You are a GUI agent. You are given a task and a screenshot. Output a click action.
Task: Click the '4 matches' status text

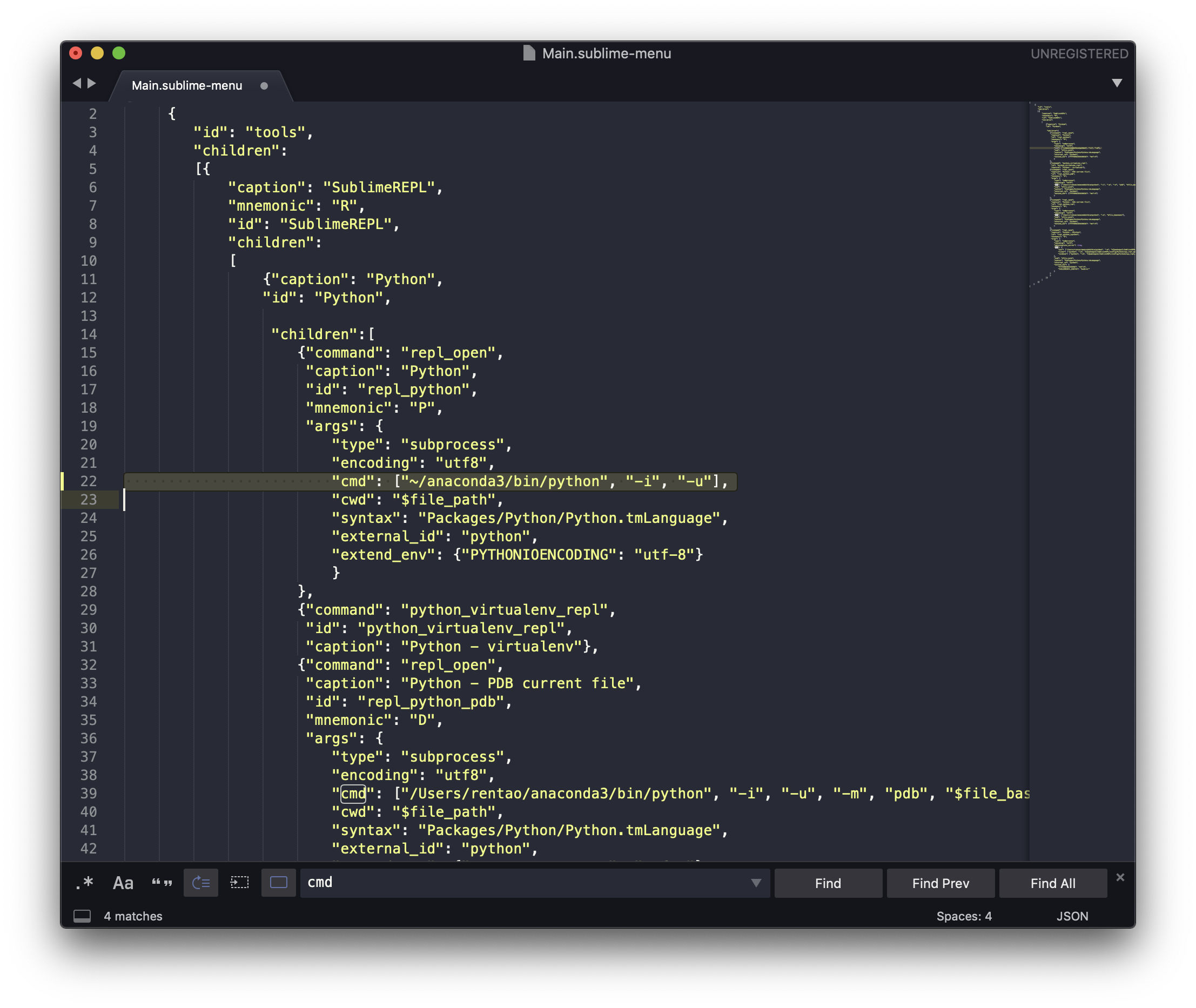click(133, 916)
